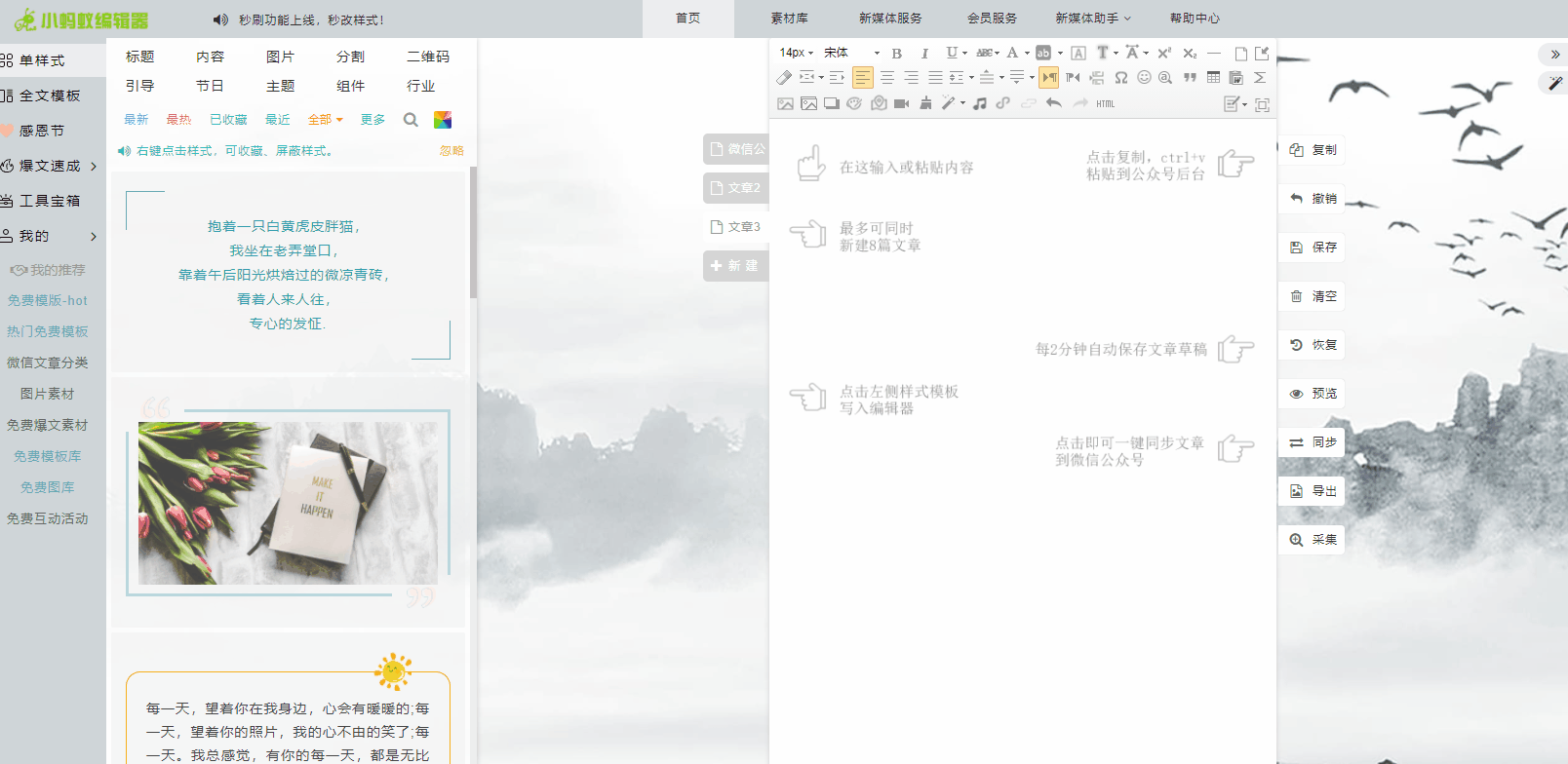Add a new article with 新建 button
This screenshot has height=764, width=1568.
736,266
